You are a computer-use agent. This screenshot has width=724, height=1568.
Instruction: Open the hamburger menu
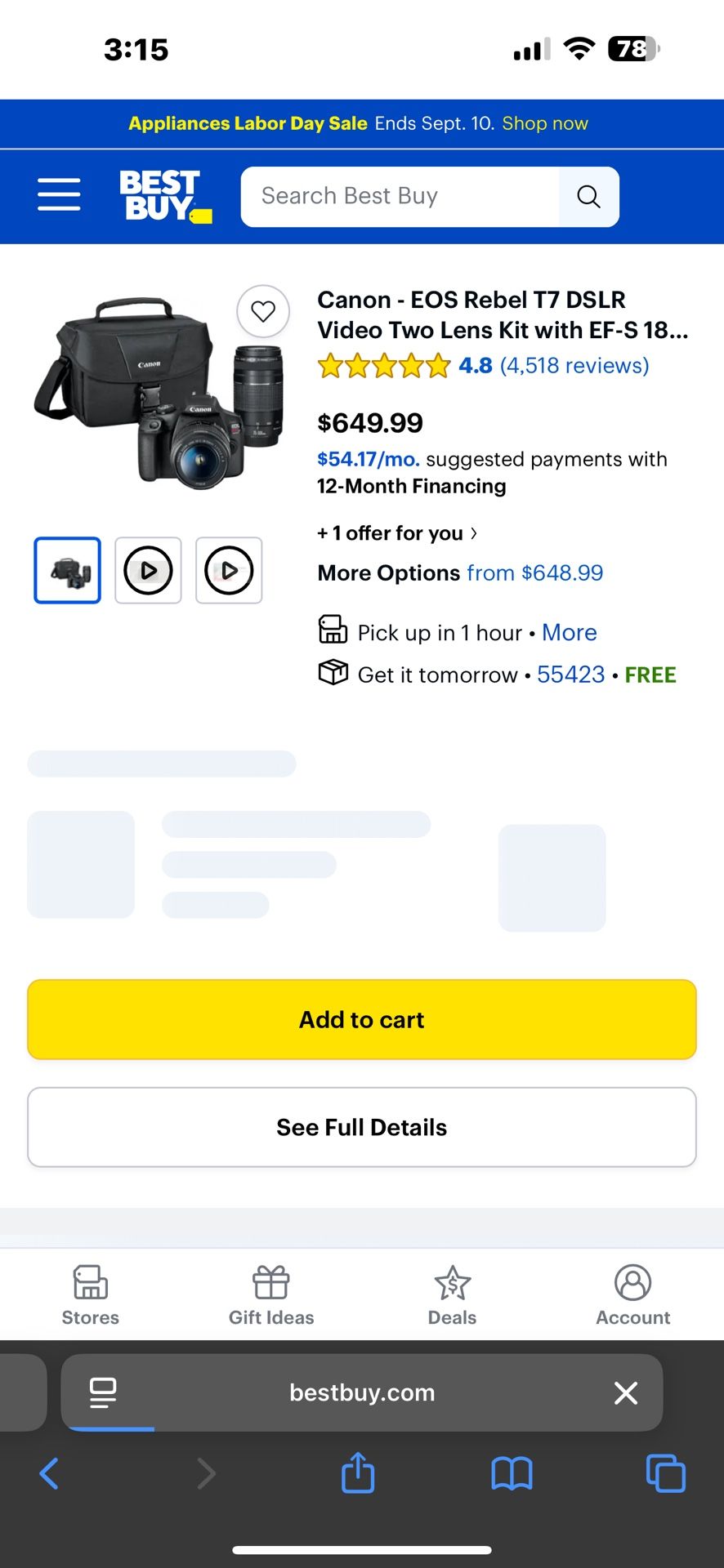tap(59, 195)
